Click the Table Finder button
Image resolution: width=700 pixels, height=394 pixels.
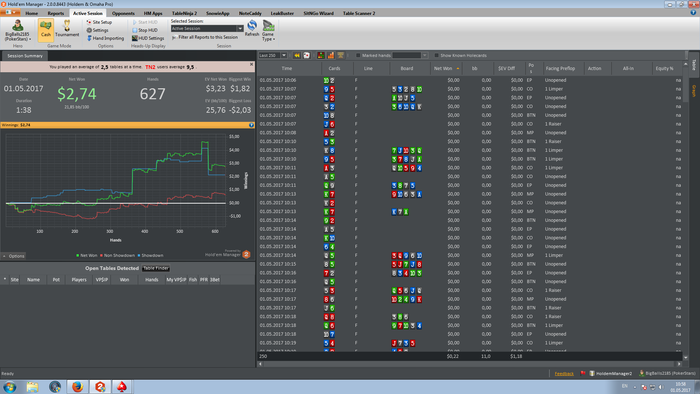[156, 268]
